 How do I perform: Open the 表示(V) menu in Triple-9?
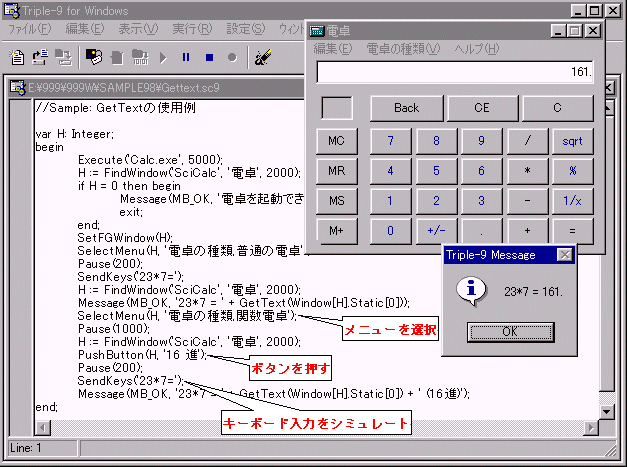(138, 29)
